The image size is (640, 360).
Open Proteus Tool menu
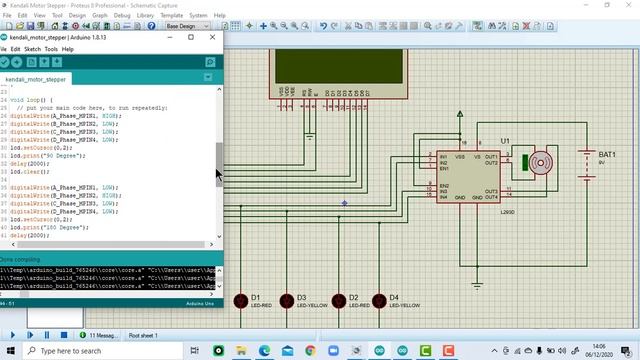57,15
